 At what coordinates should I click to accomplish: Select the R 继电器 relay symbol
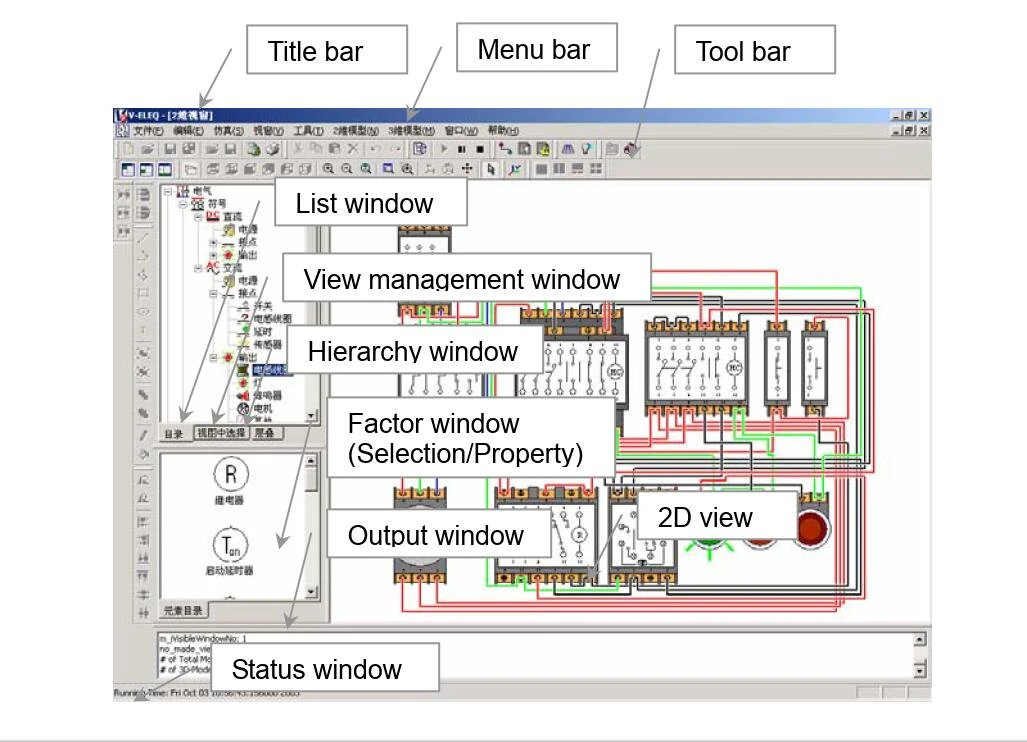pos(230,475)
